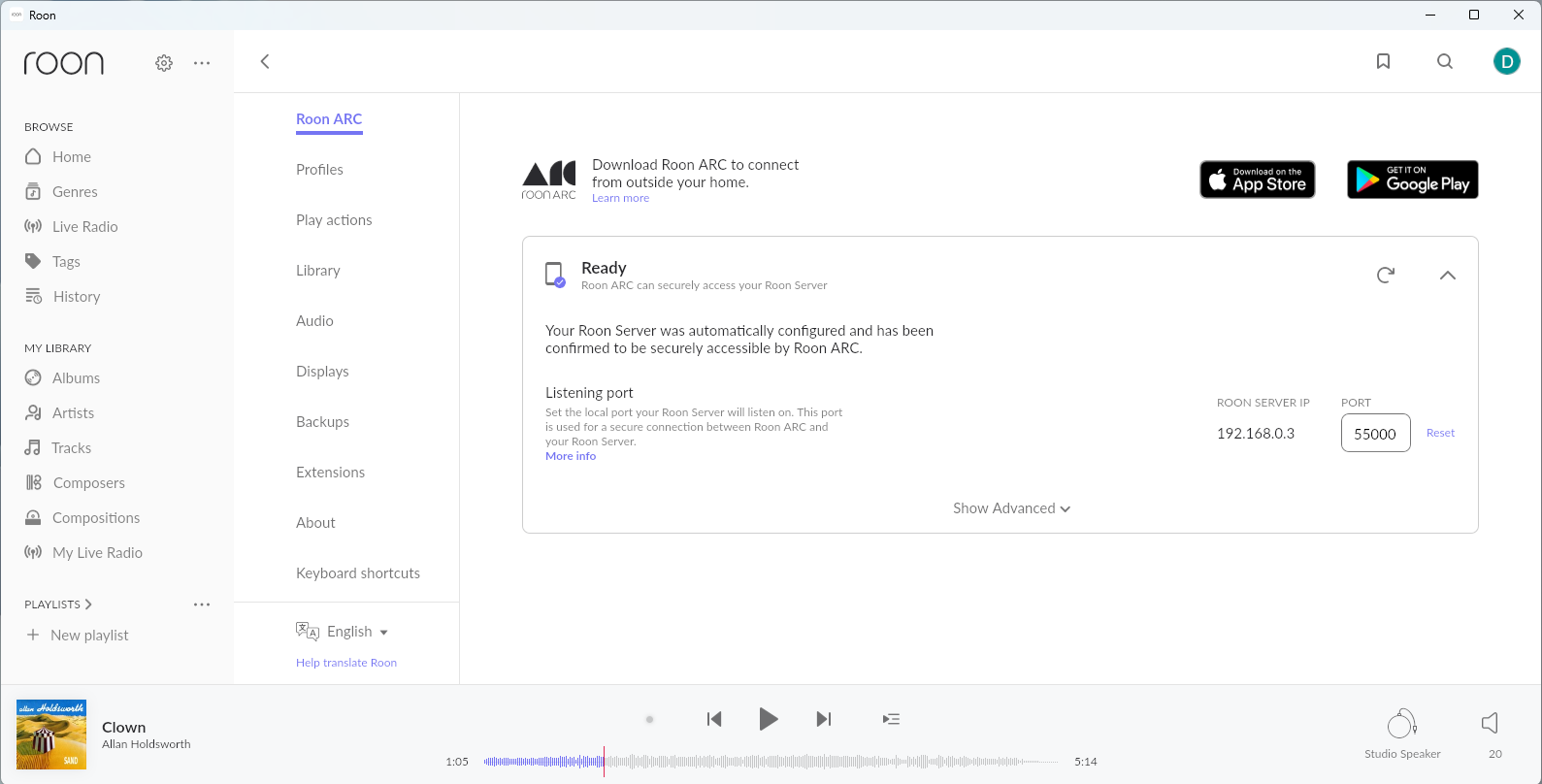Open the play queue icon
Viewport: 1542px width, 784px height.
point(891,719)
